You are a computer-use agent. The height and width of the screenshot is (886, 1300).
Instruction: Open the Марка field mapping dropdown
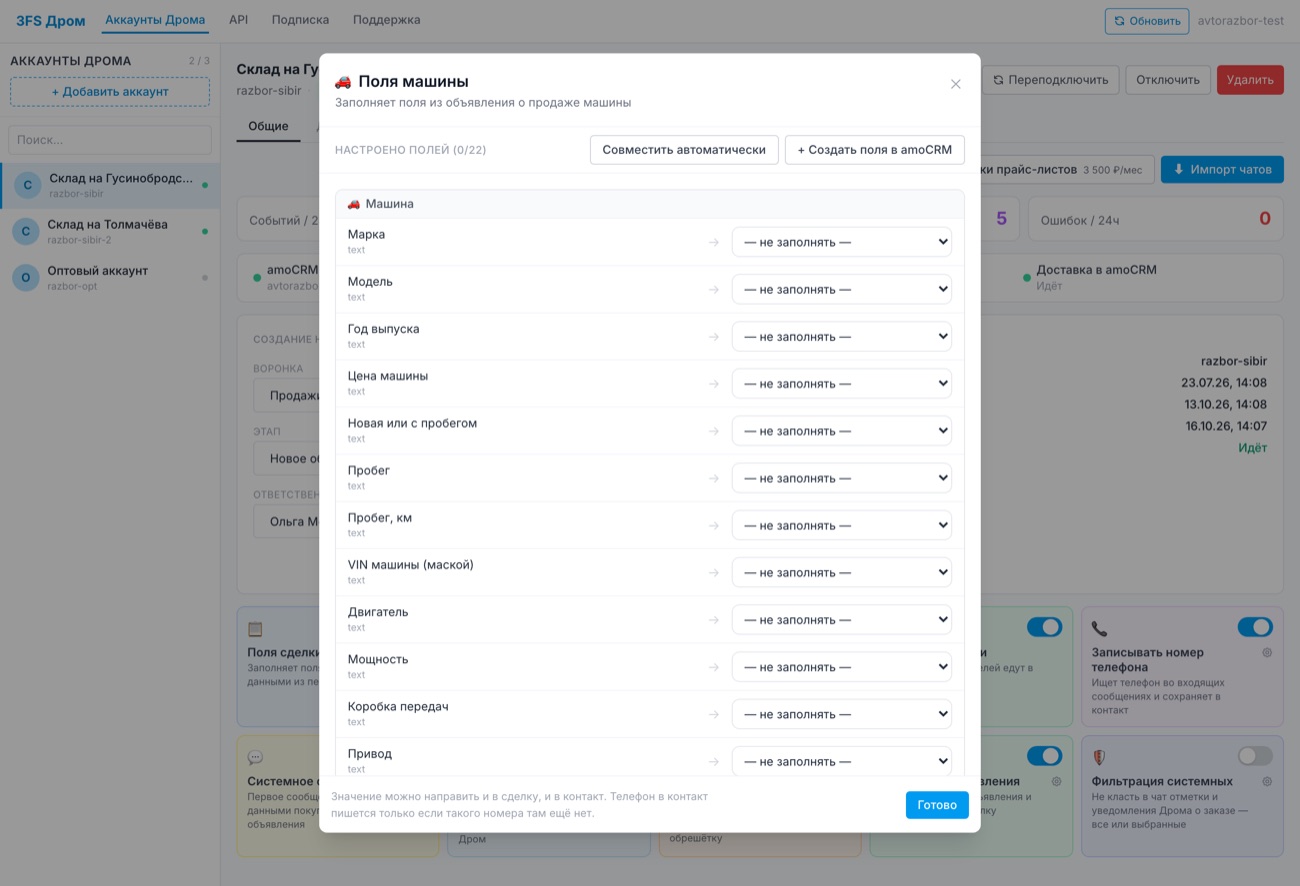[842, 242]
